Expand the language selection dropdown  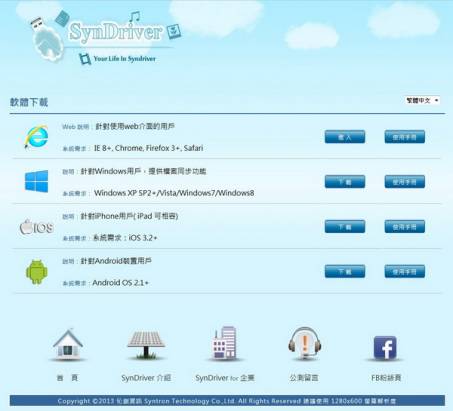(x=422, y=100)
